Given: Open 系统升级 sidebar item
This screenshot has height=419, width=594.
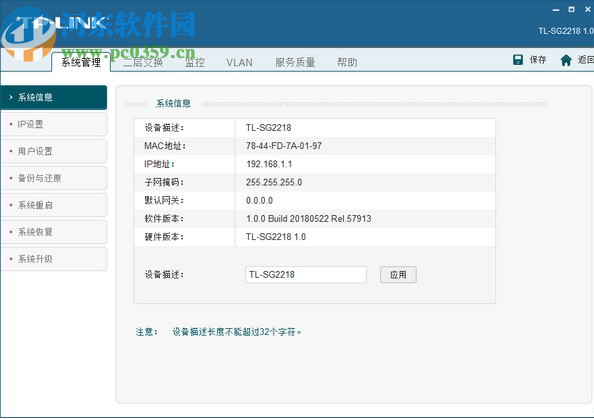Looking at the screenshot, I should (53, 259).
